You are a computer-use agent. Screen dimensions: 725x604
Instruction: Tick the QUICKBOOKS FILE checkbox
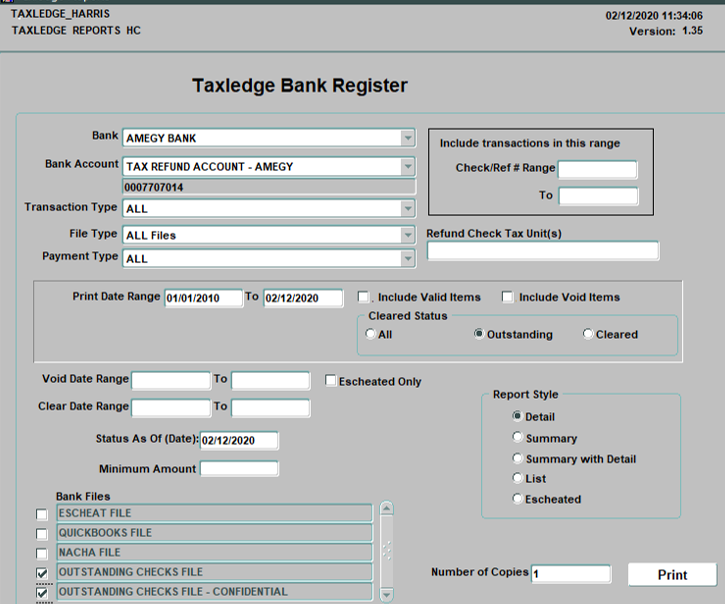(41, 534)
